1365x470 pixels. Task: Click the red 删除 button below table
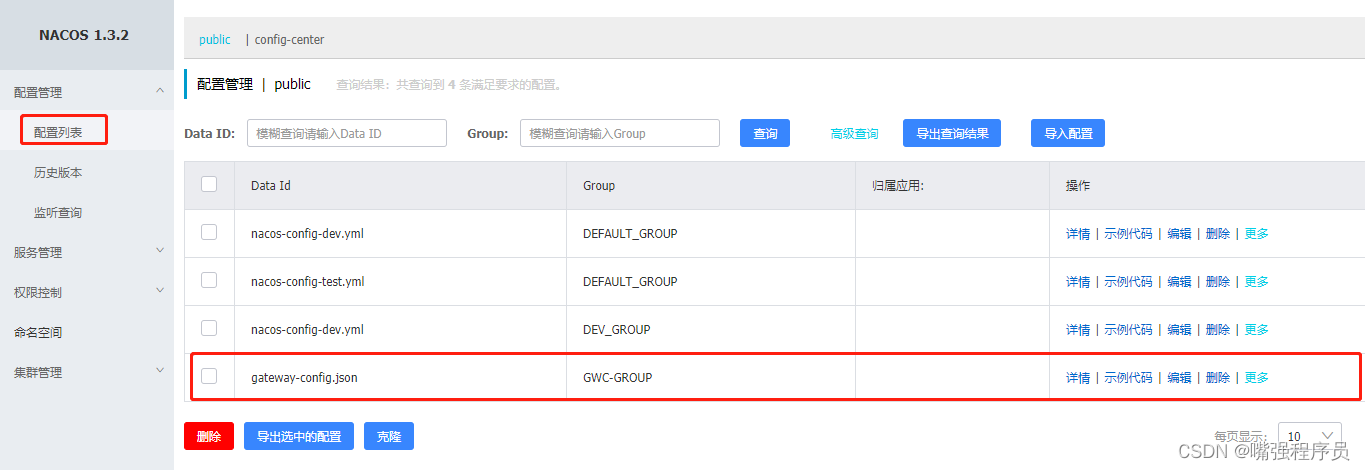coord(209,436)
